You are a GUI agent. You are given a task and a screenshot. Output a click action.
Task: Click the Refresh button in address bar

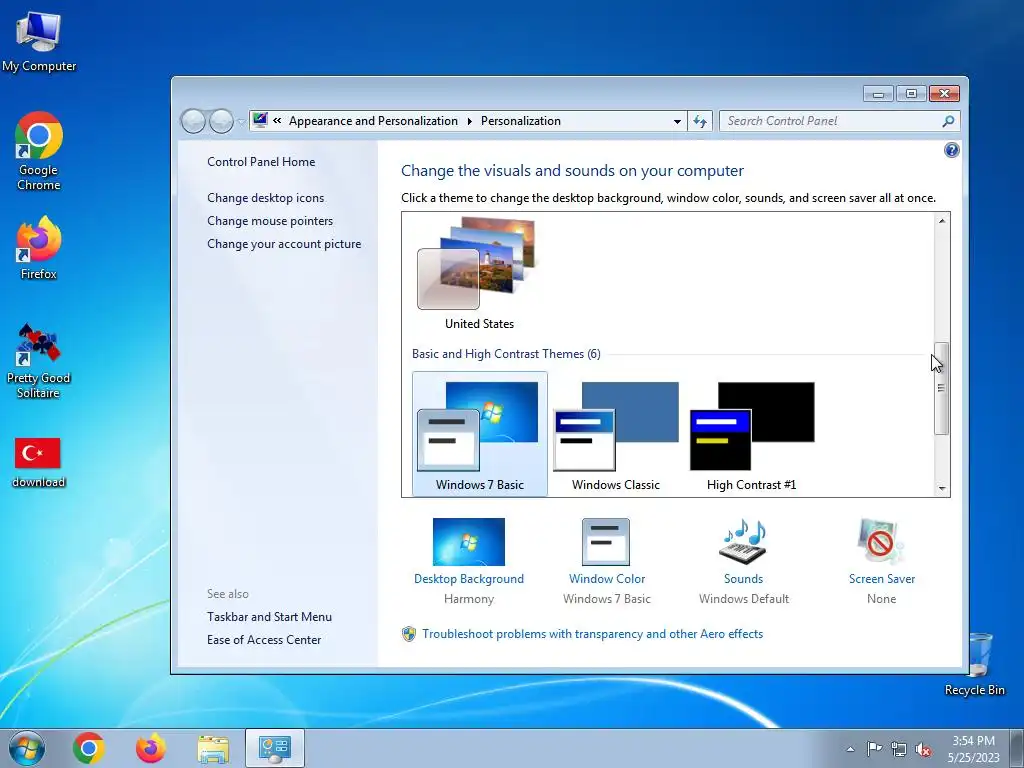pos(700,121)
